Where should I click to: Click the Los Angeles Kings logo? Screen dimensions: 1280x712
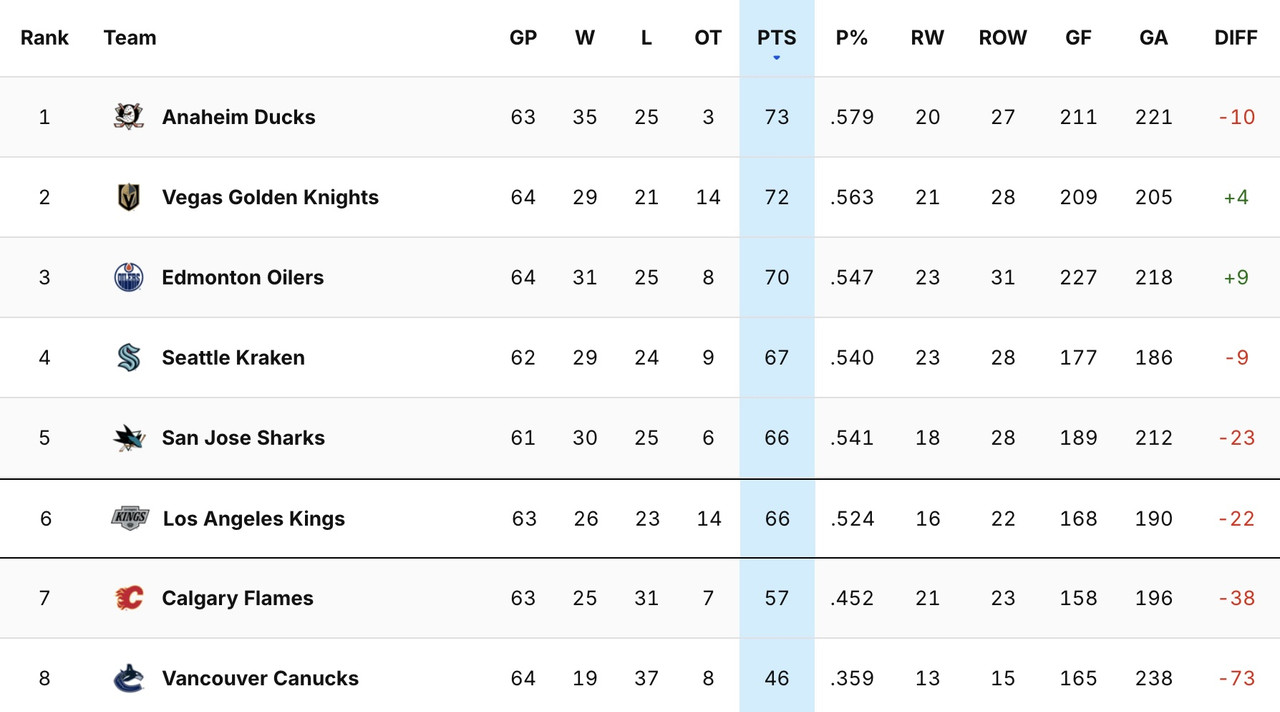click(129, 518)
